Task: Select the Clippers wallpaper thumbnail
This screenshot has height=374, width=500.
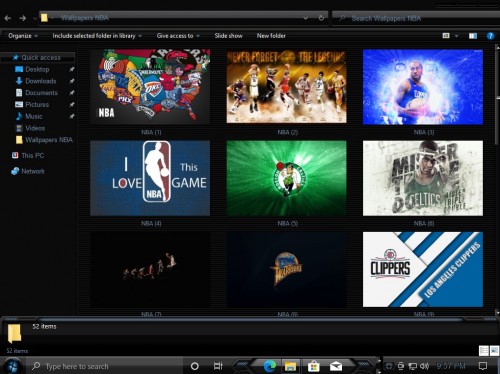Action: point(423,269)
